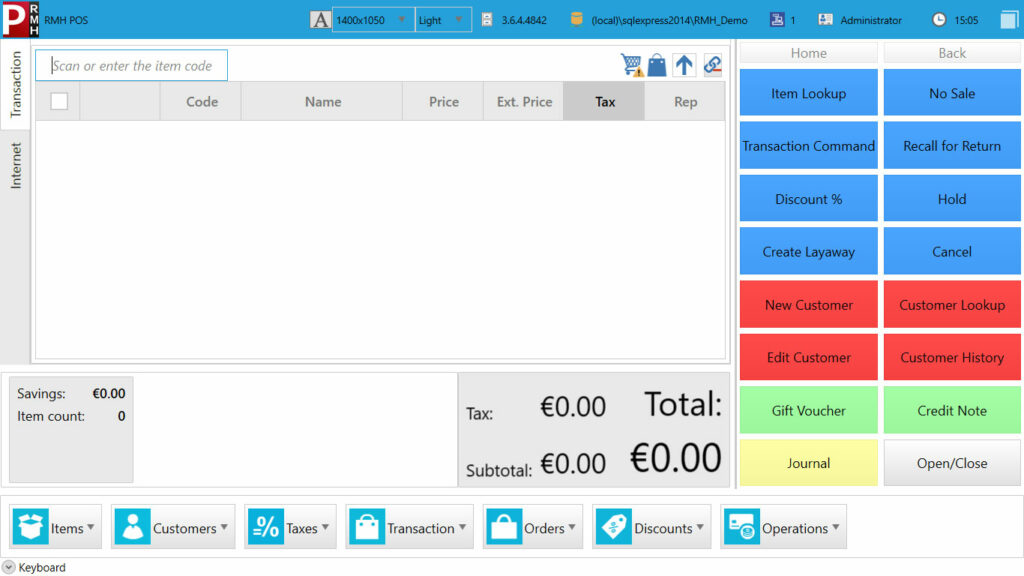Open Customer History
Viewport: 1024px width, 576px height.
[952, 357]
